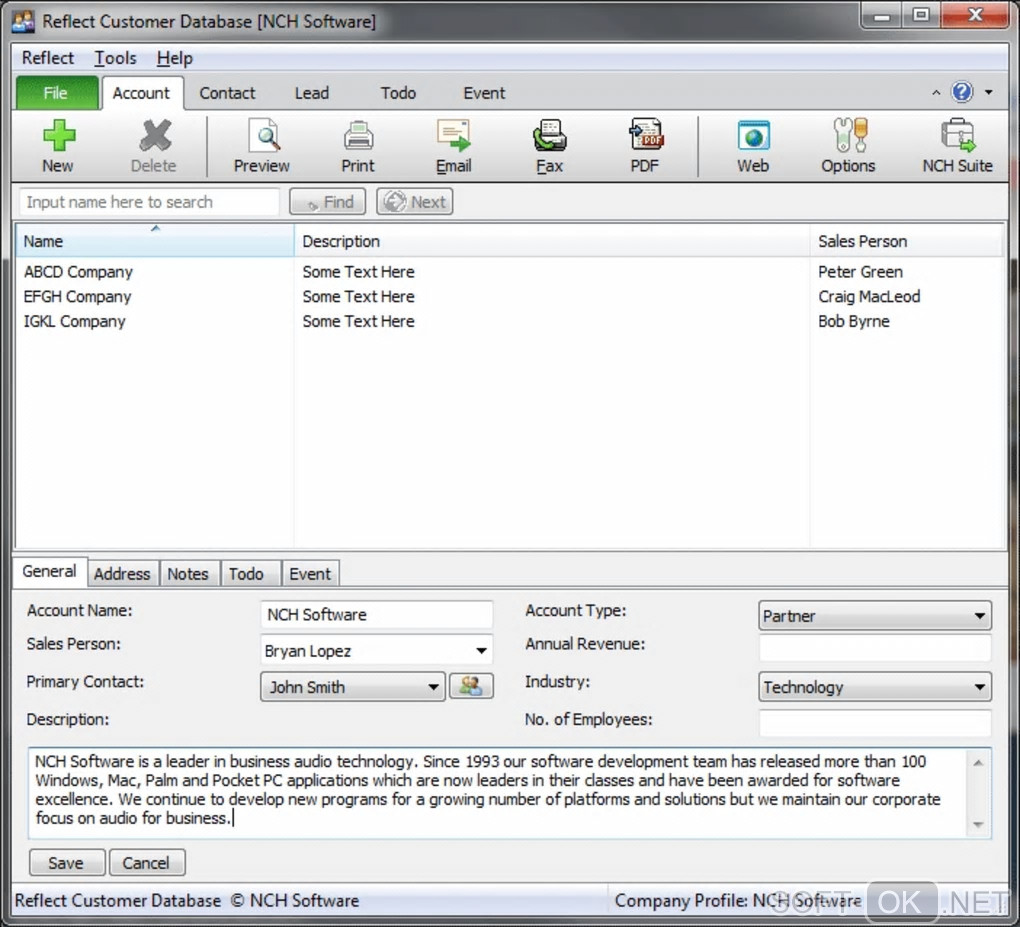The height and width of the screenshot is (927, 1020).
Task: Sort by the Description column header
Action: pyautogui.click(x=552, y=241)
